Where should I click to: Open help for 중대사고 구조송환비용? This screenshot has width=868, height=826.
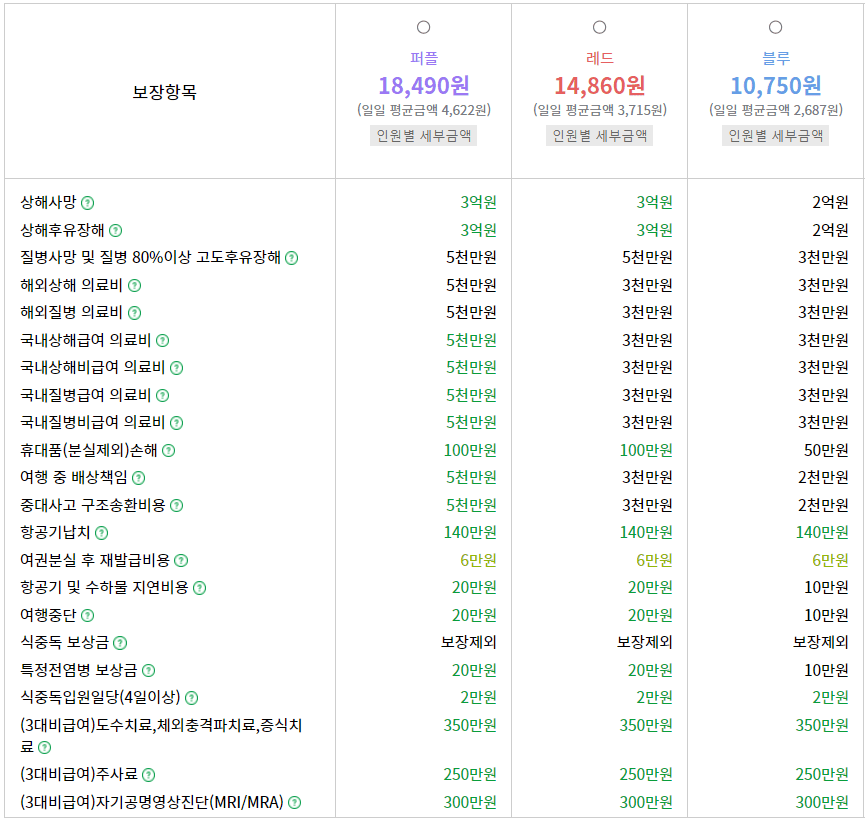click(176, 505)
